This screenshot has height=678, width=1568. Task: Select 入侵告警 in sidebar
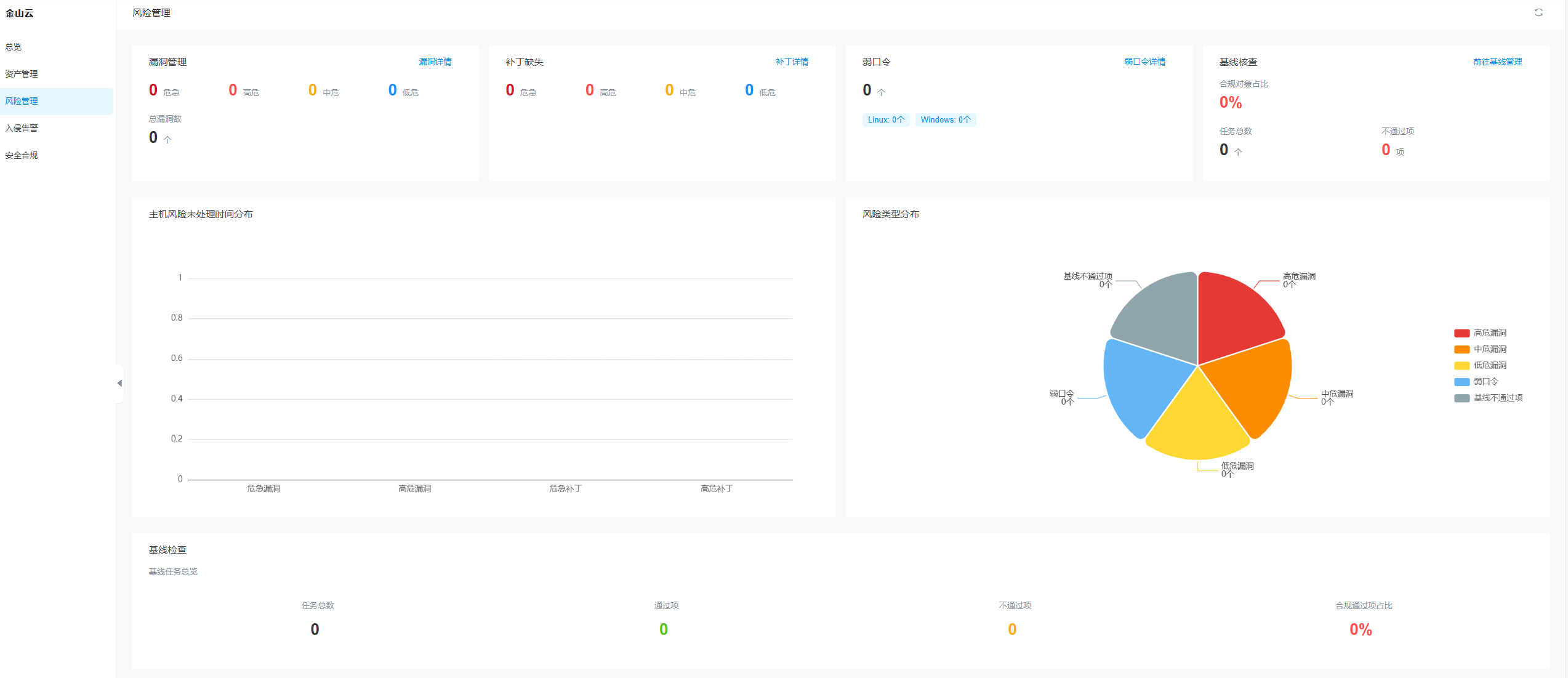point(22,128)
